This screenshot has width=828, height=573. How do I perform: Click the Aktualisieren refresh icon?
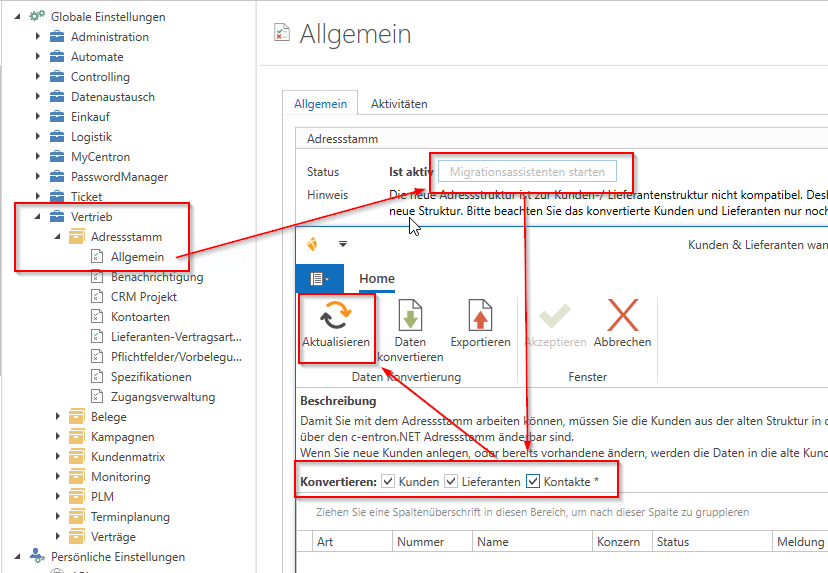click(335, 317)
